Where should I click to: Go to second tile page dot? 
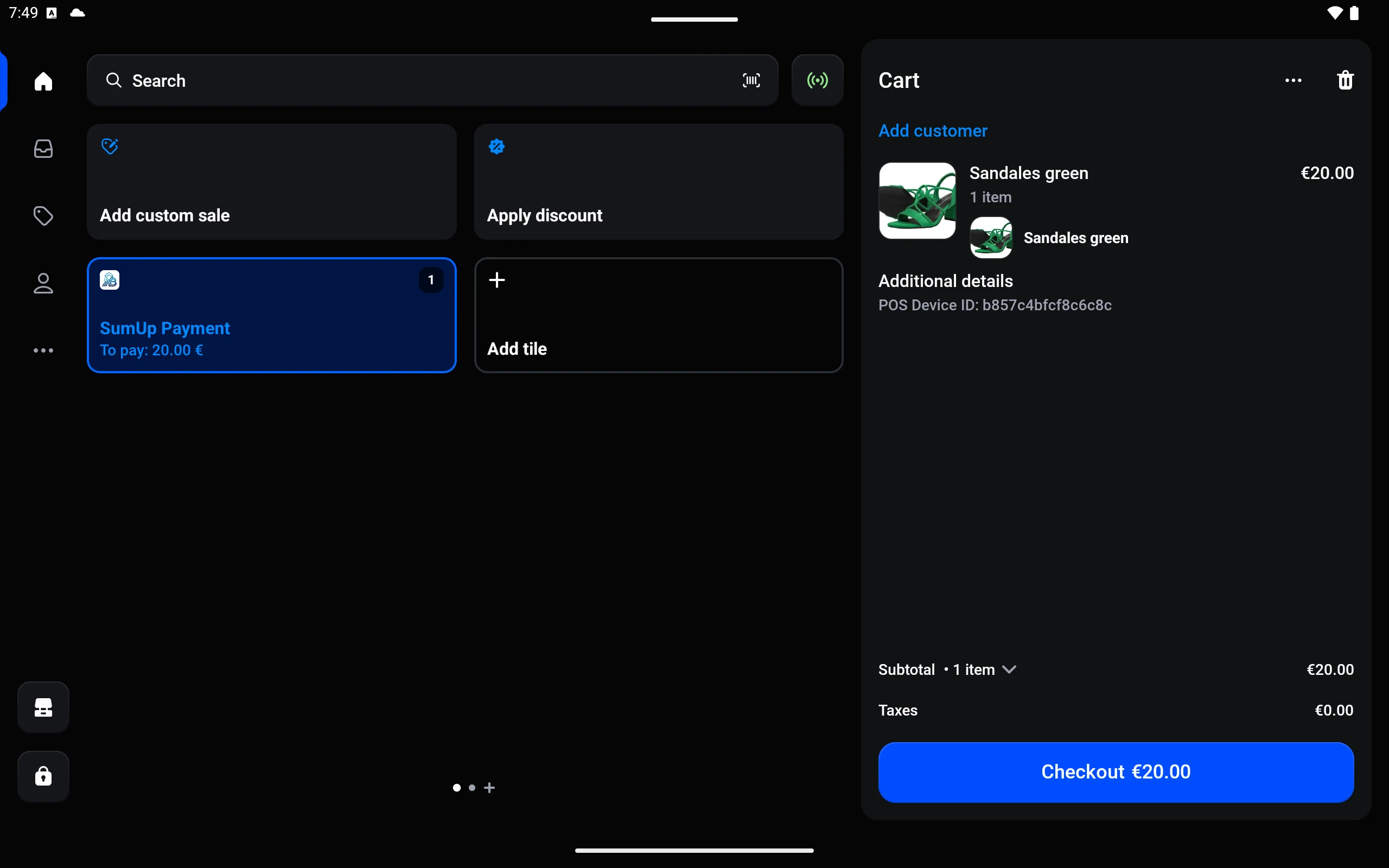click(472, 788)
